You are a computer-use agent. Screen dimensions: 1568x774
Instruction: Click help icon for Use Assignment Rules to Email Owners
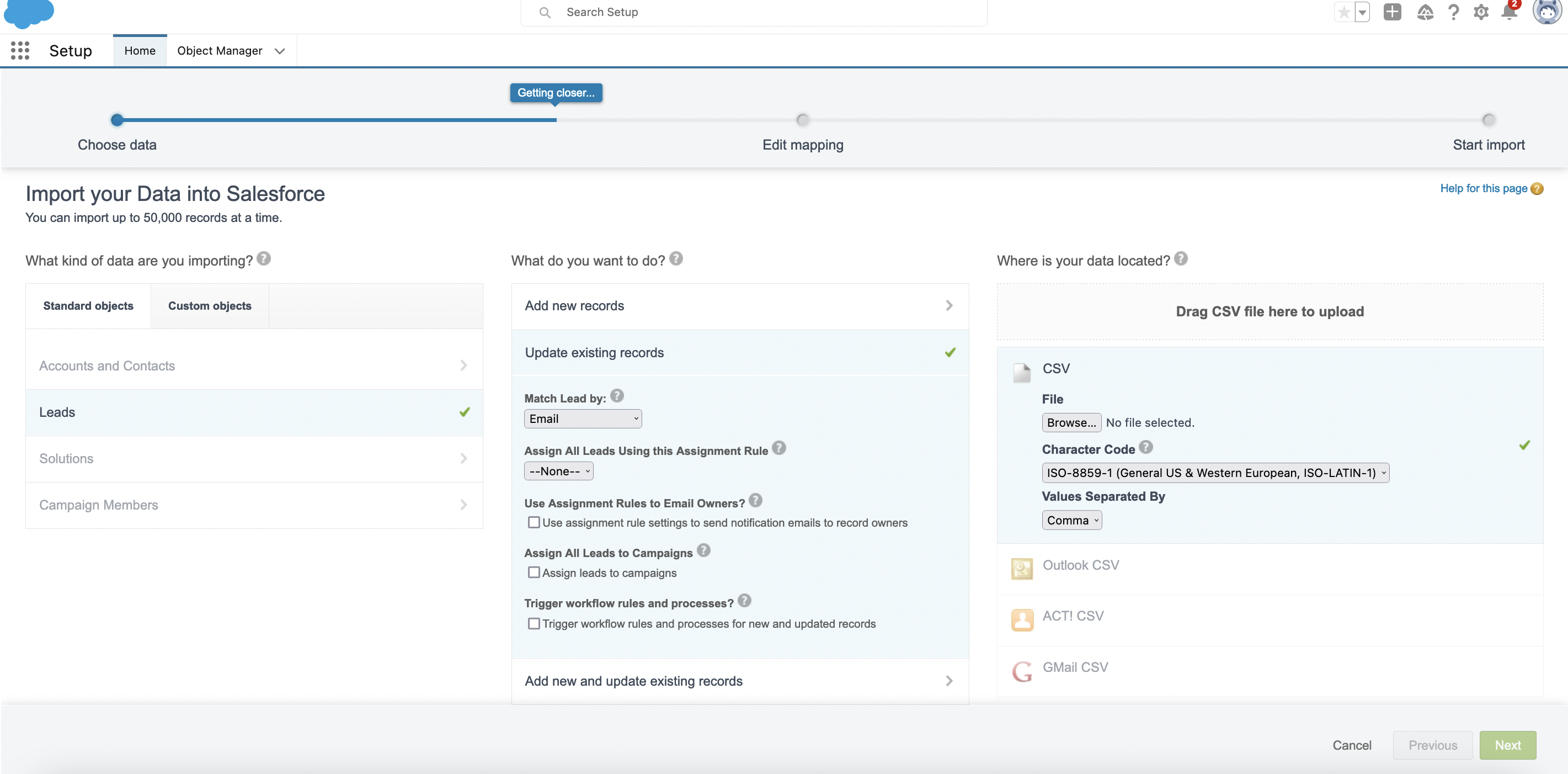755,501
